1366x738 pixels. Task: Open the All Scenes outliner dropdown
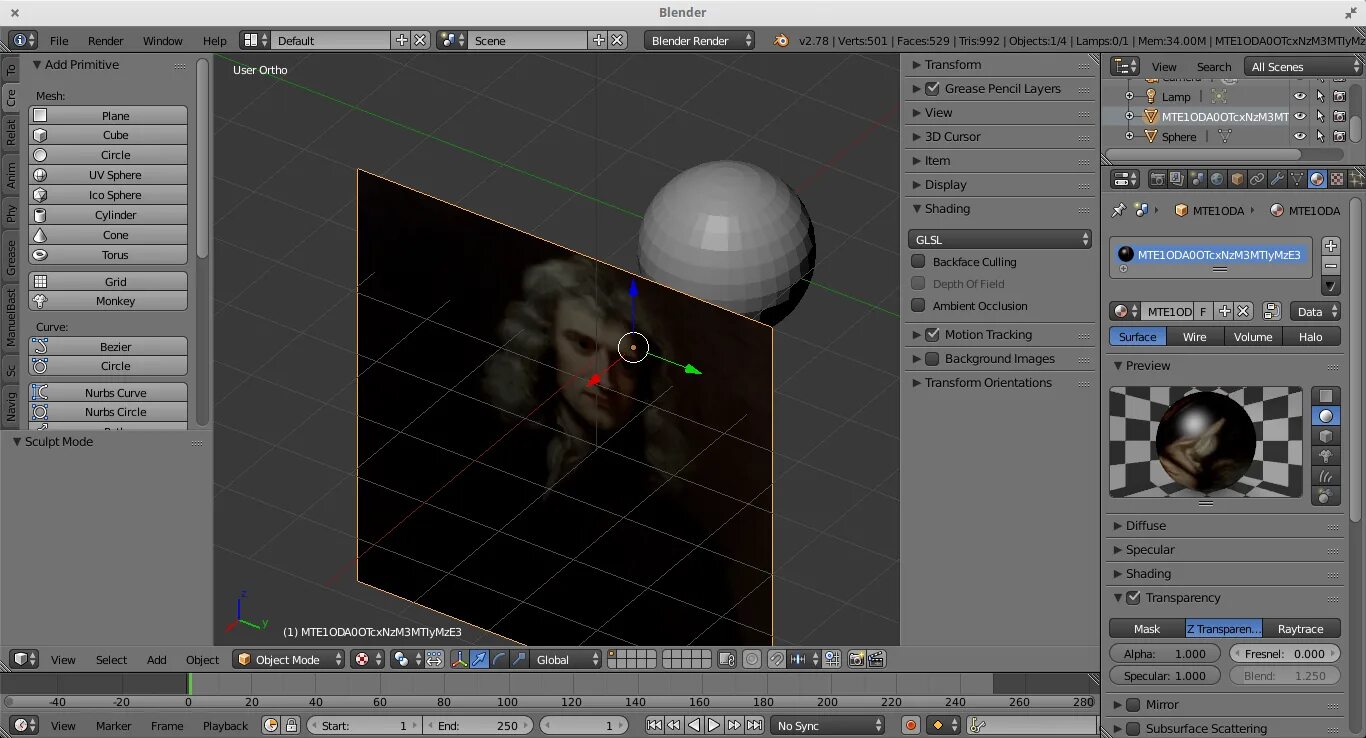coord(1303,66)
